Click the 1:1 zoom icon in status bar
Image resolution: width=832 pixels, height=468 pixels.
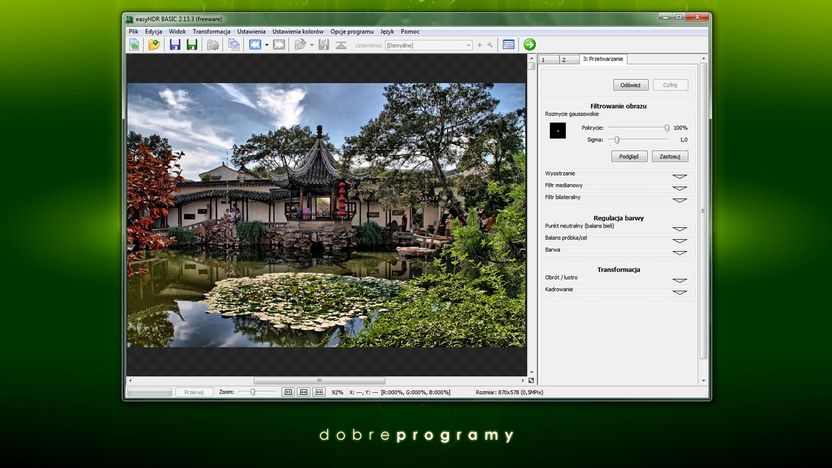[288, 392]
